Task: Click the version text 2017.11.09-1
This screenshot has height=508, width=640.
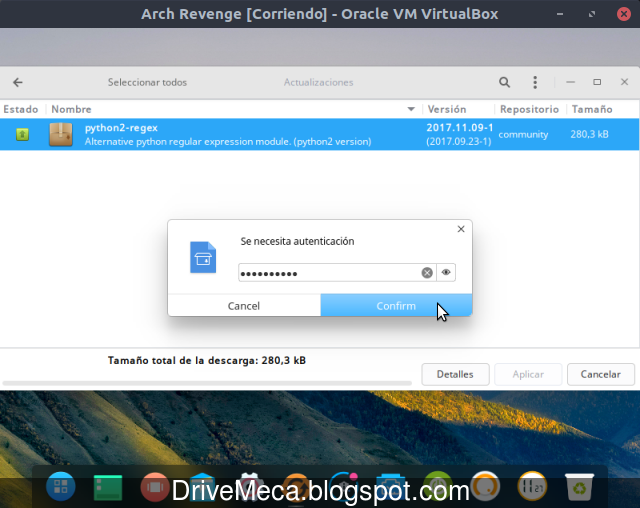Action: click(460, 128)
